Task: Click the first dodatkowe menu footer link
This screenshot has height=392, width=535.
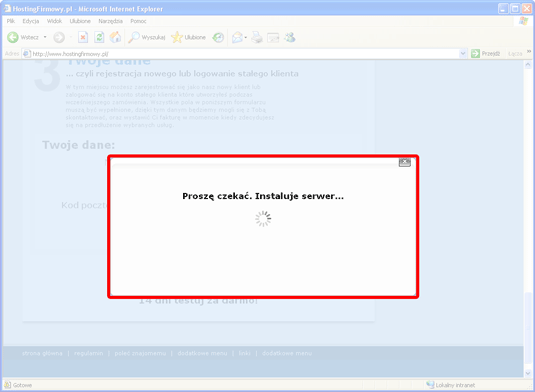Action: pos(202,353)
